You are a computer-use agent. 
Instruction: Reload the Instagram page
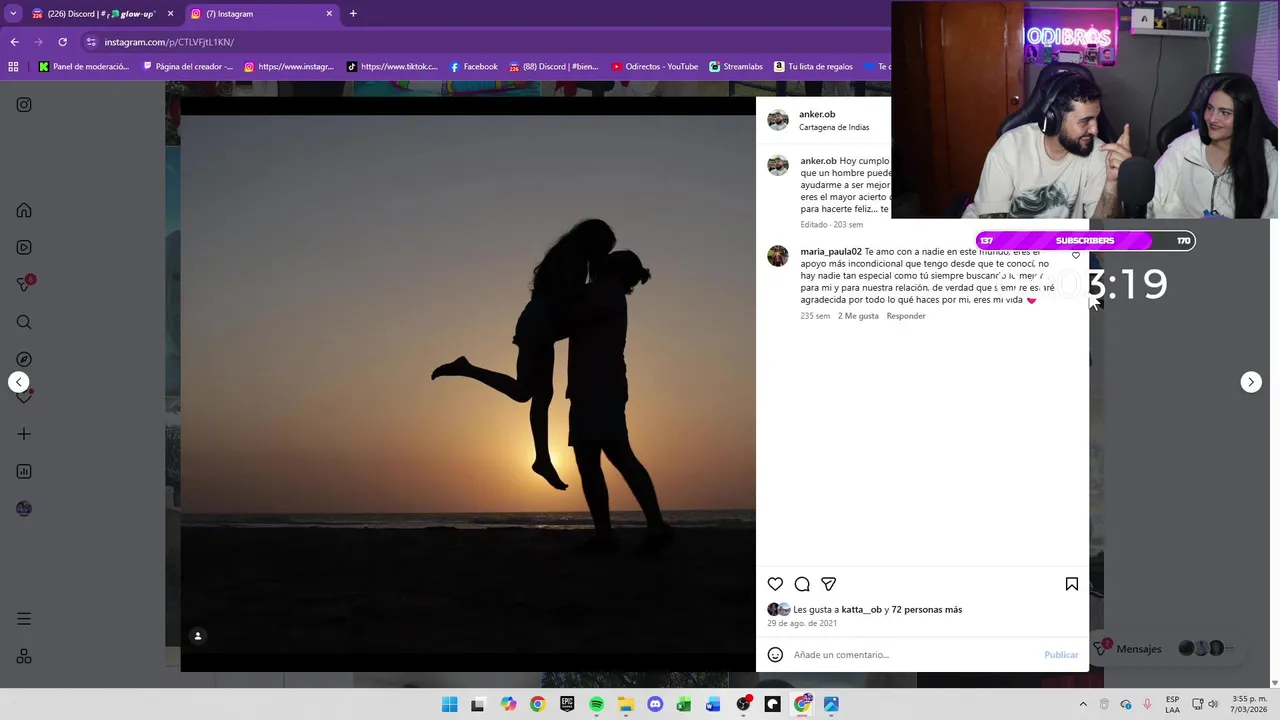[62, 42]
